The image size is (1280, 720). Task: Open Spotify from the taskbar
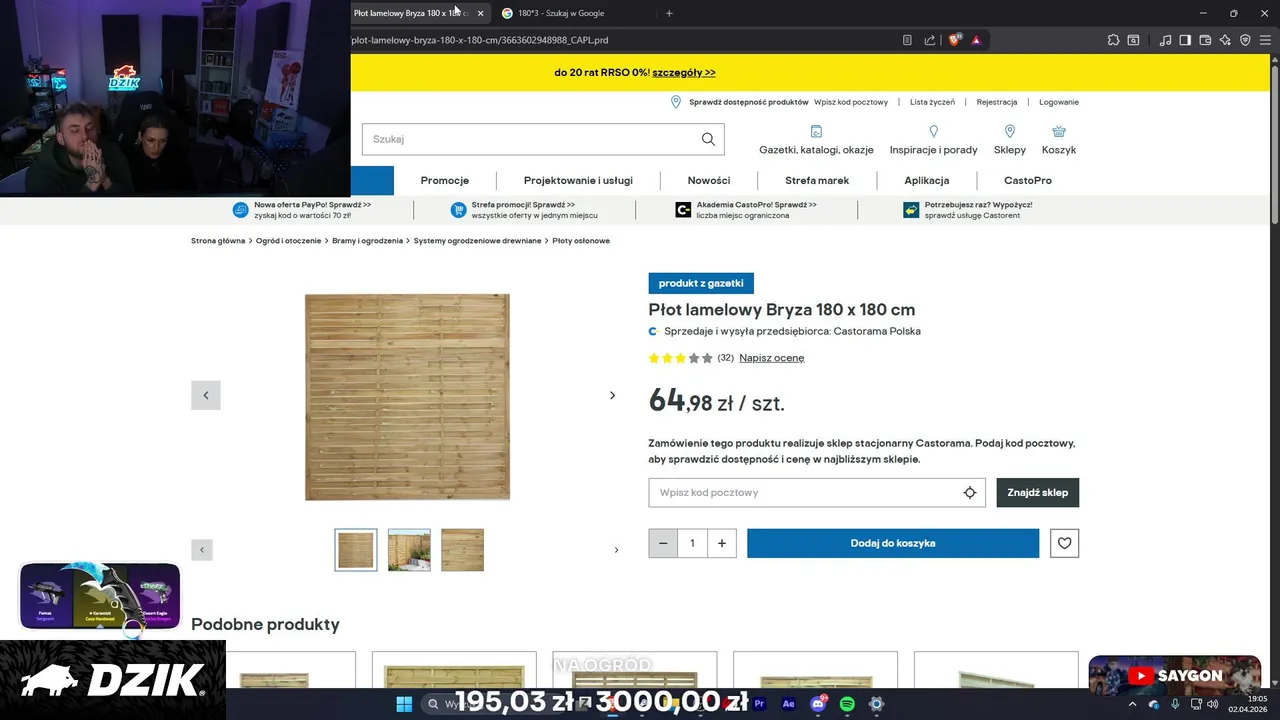click(847, 704)
